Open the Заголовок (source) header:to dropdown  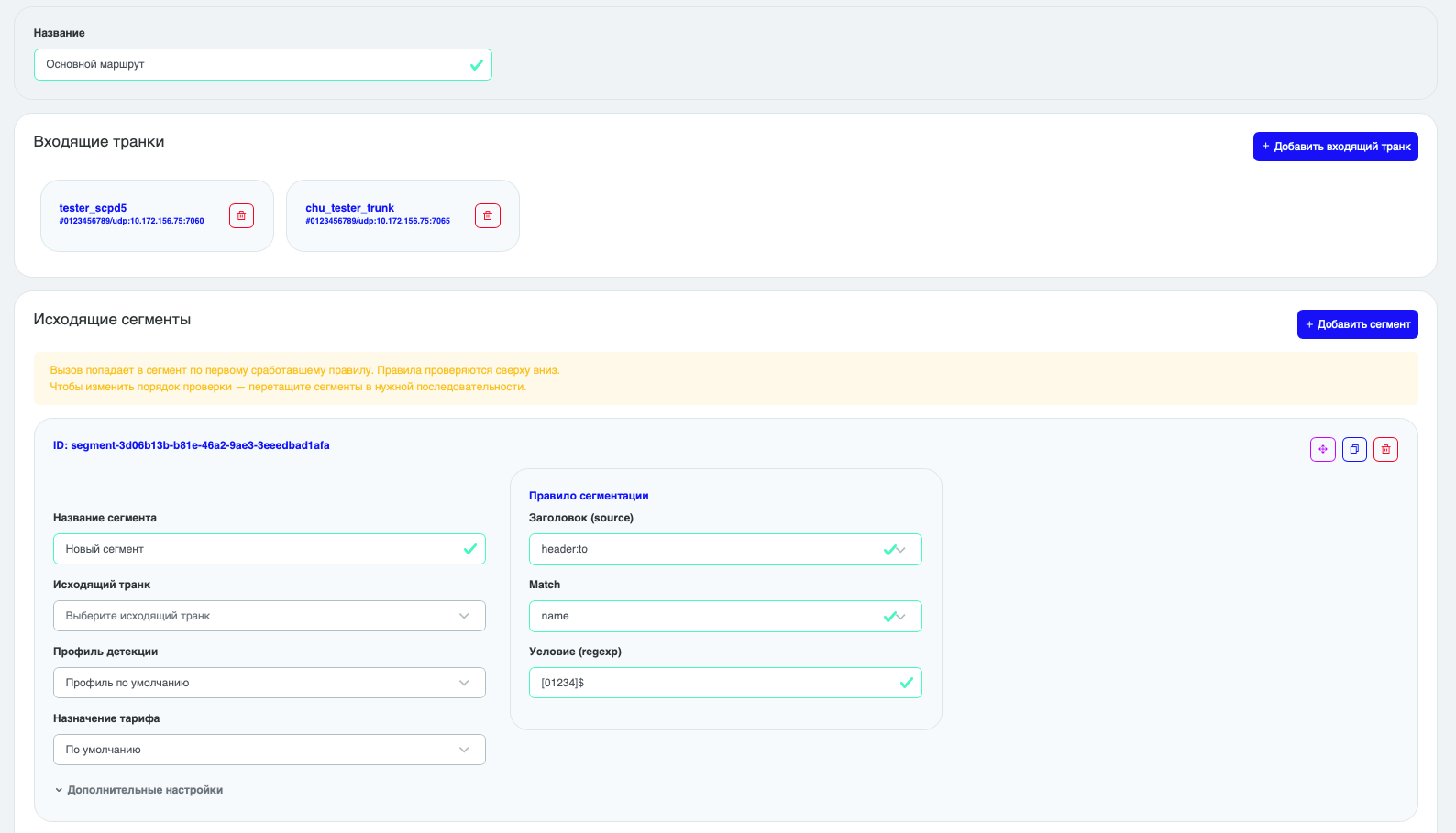725,549
